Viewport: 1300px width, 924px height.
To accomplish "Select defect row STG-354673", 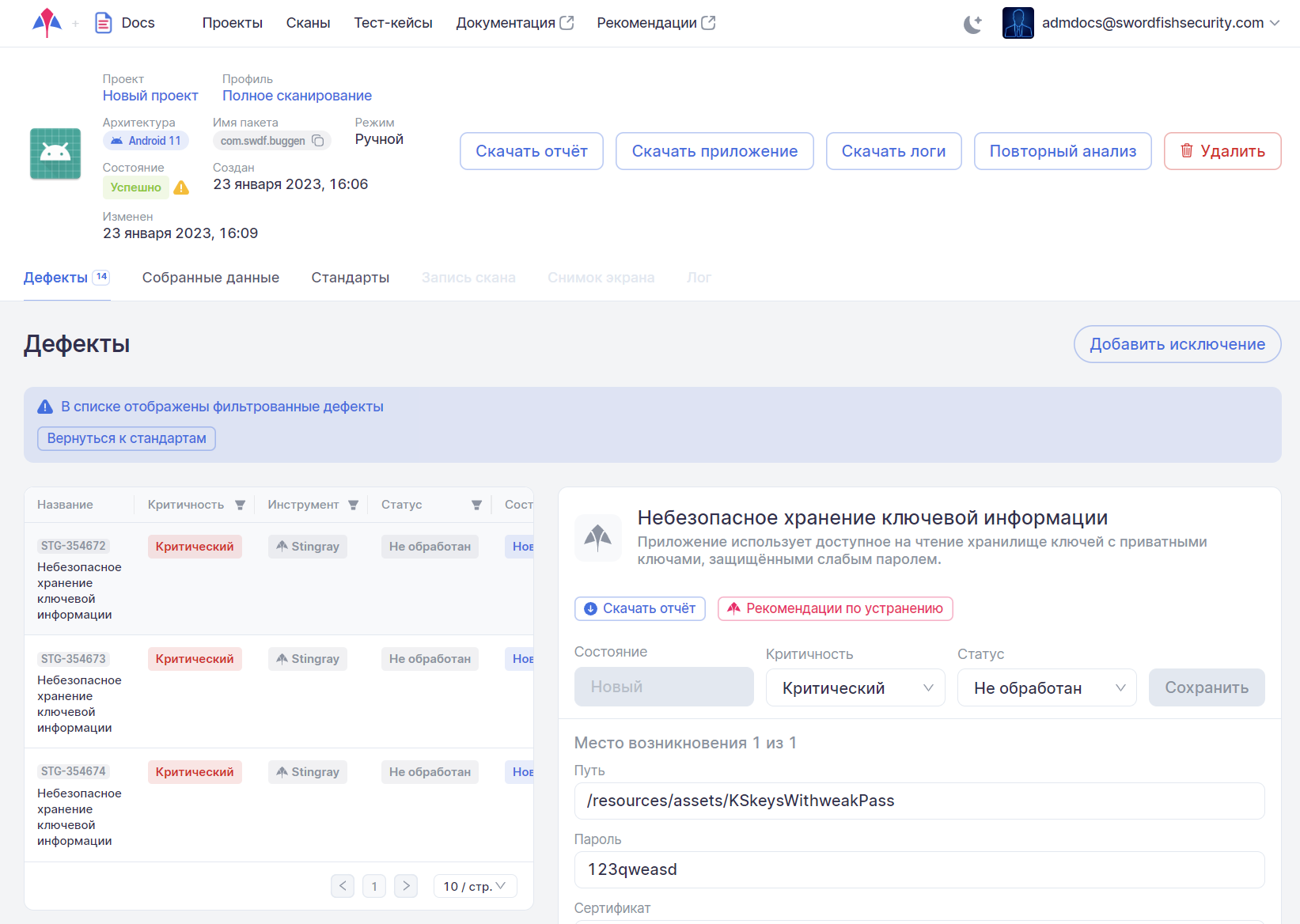I will [279, 692].
